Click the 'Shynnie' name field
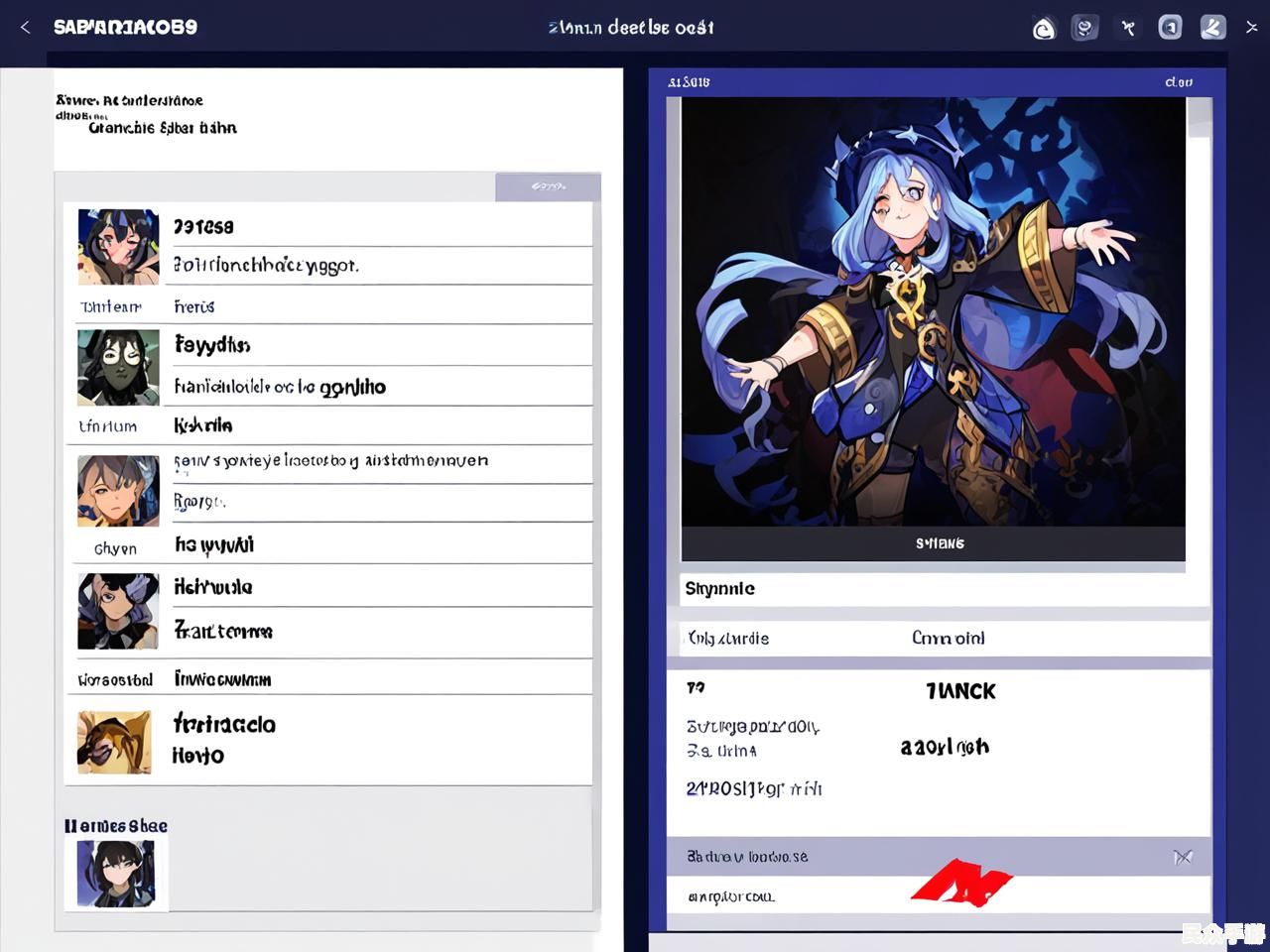Screen dimensions: 1270x952 click(x=943, y=589)
